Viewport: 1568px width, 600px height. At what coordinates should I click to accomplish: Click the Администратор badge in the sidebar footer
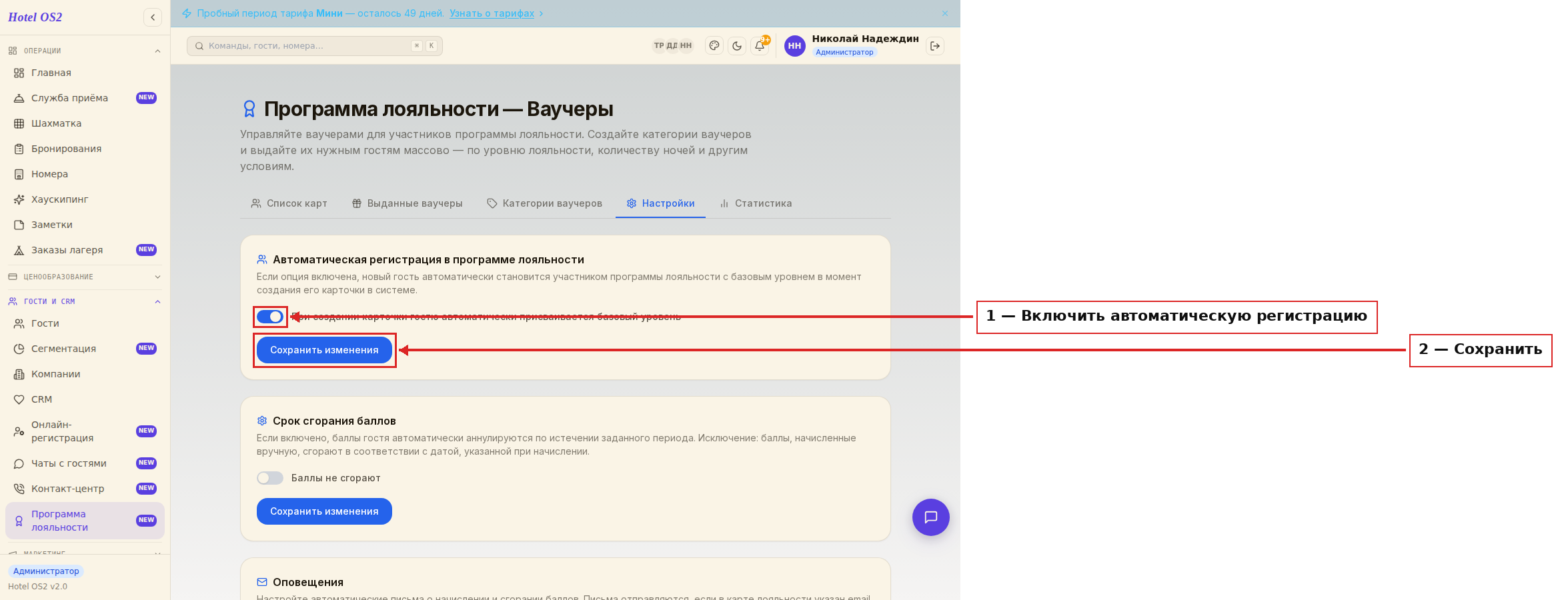pyautogui.click(x=46, y=571)
